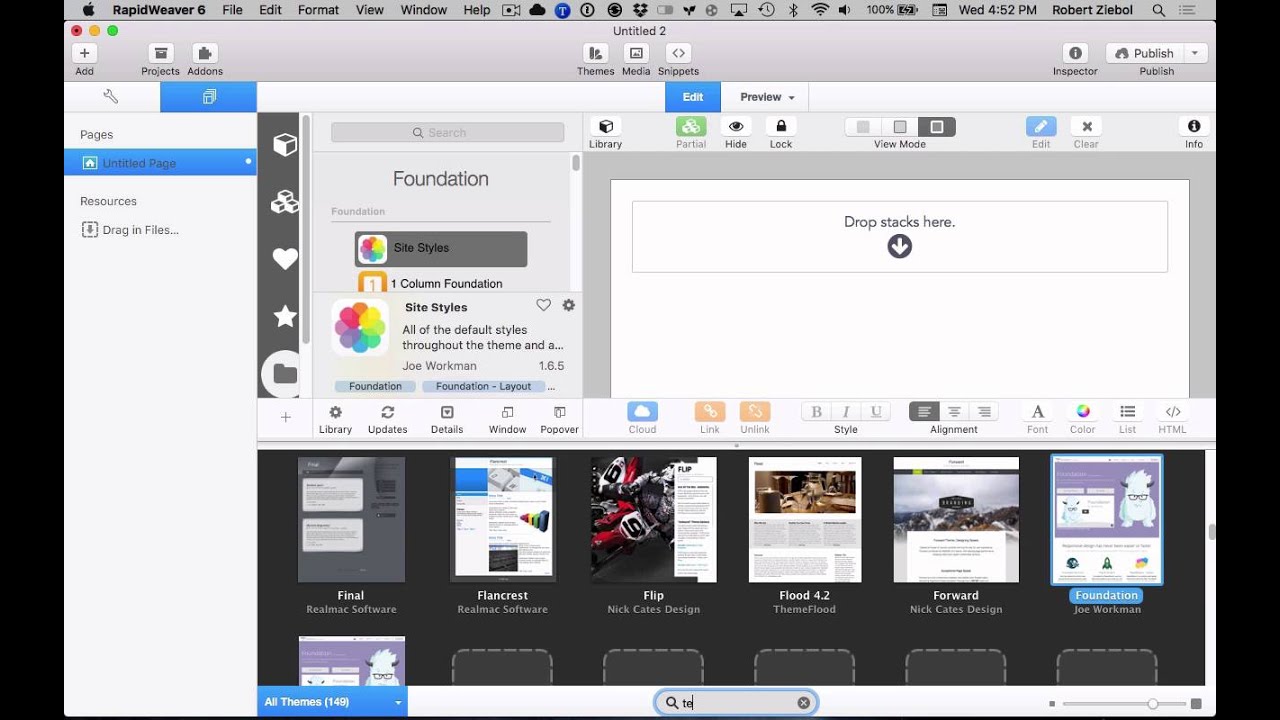Select the stacked cubes library category
Screen dimensions: 1280x720
click(285, 202)
